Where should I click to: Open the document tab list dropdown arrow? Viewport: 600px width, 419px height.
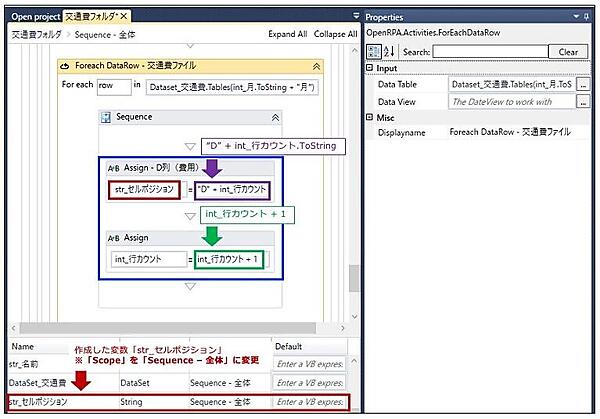click(x=356, y=16)
